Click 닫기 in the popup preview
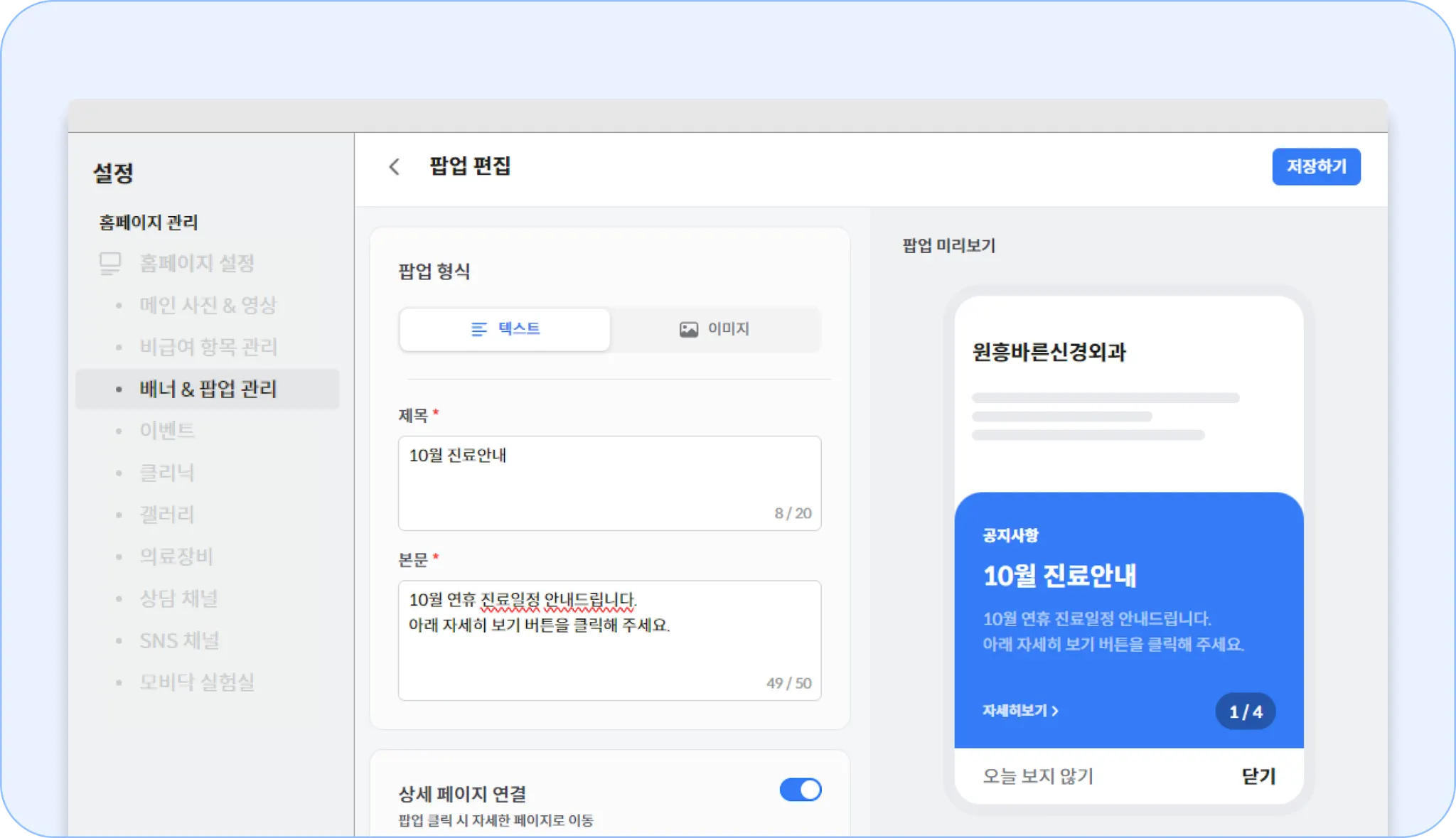 (1258, 776)
